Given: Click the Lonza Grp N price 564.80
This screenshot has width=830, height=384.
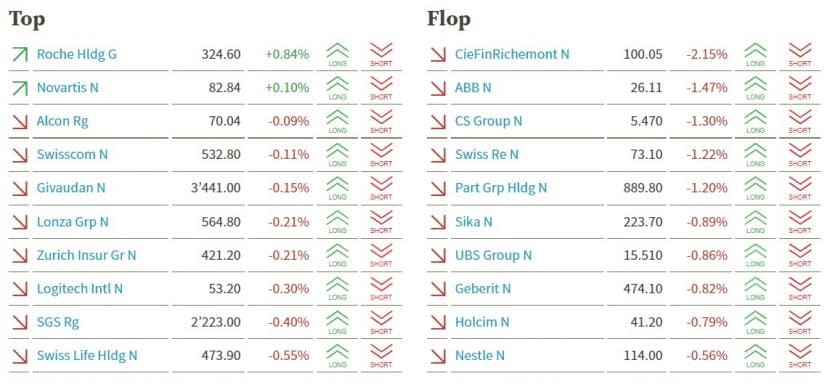Looking at the screenshot, I should 221,222.
